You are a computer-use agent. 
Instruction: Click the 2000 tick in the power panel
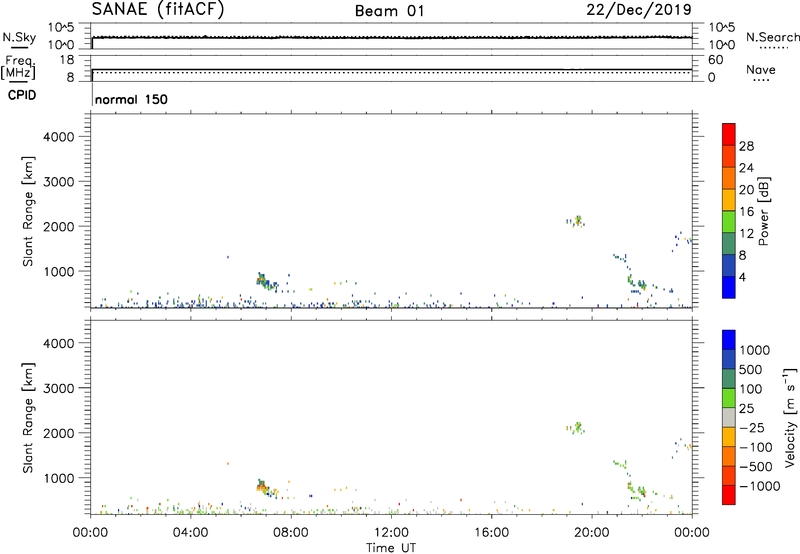tap(58, 226)
